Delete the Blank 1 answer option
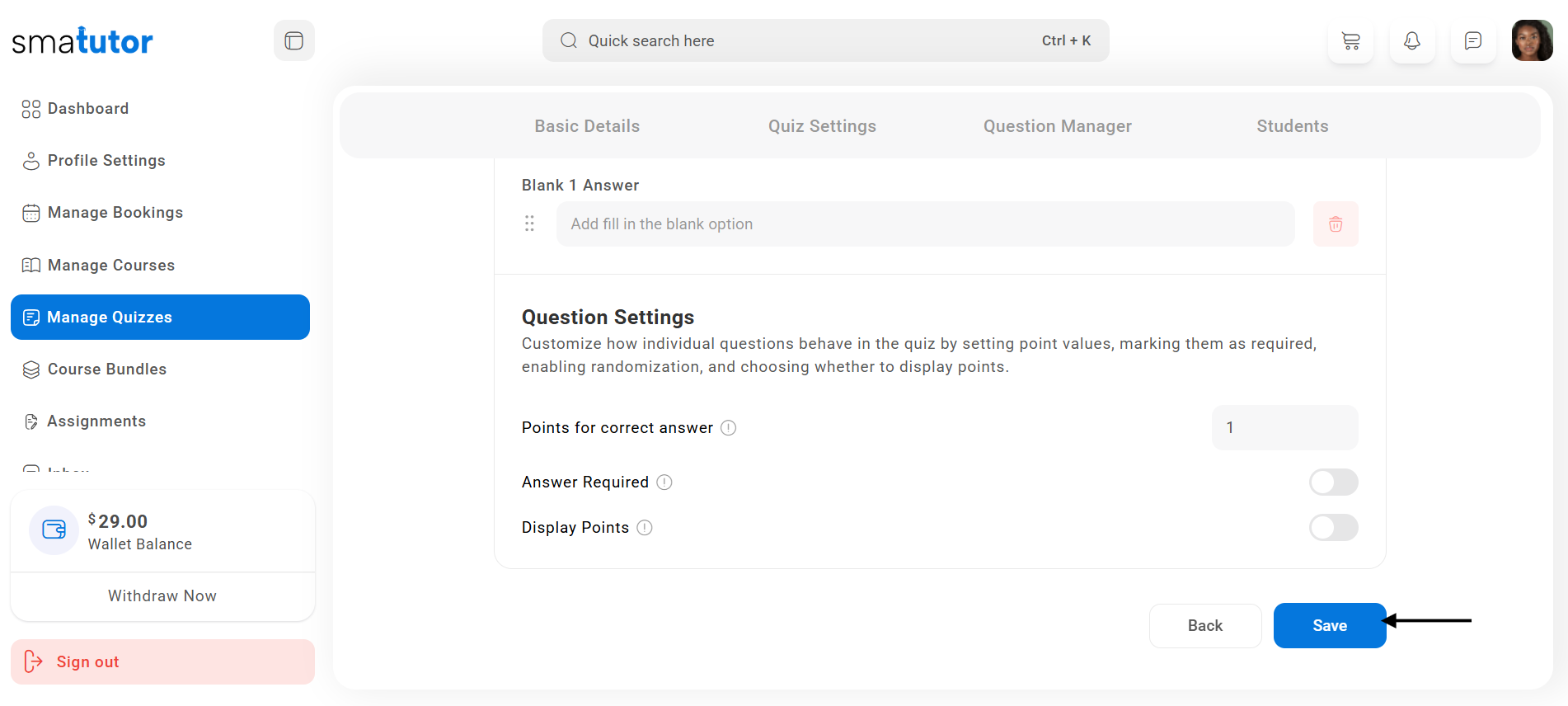 point(1335,224)
